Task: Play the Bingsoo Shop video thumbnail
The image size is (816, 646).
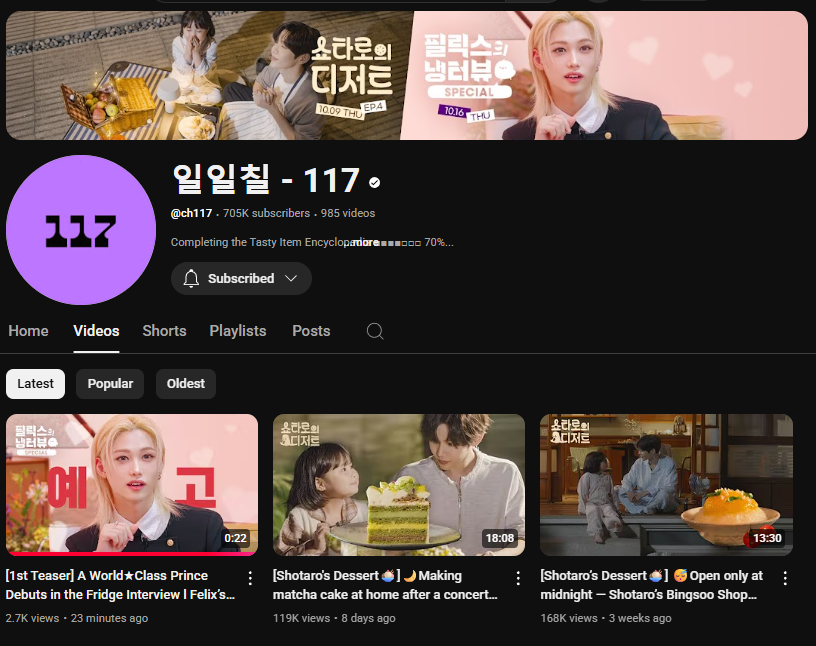Action: (x=667, y=485)
